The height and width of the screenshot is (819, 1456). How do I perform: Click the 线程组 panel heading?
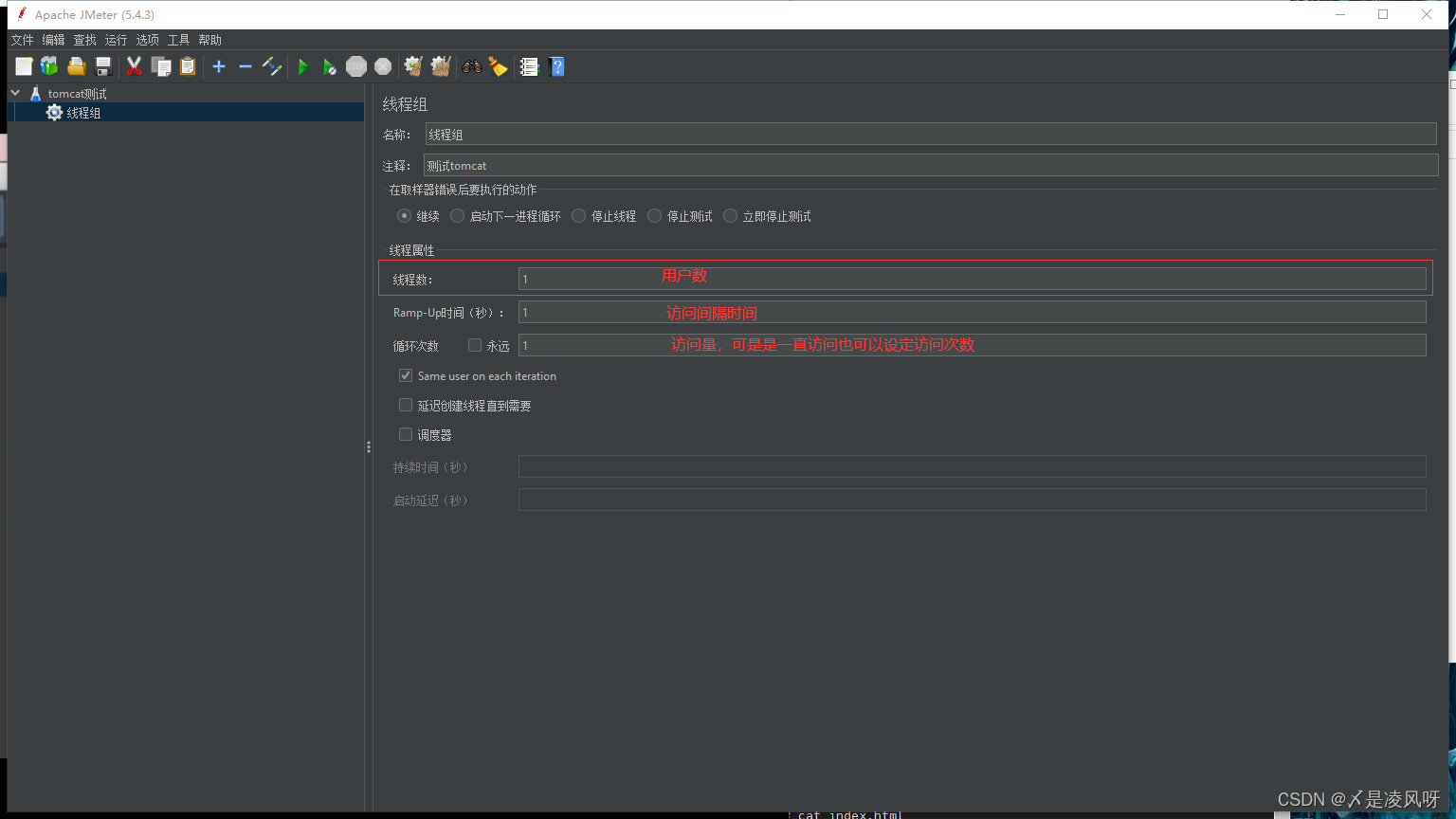[405, 104]
